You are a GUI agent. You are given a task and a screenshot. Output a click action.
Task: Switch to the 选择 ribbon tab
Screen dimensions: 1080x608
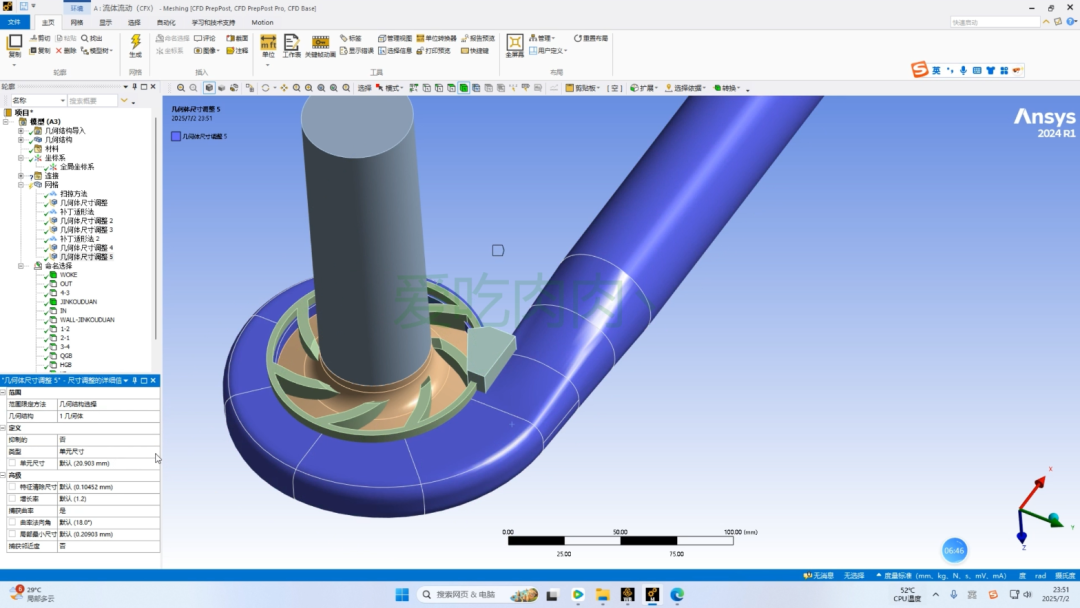[134, 23]
